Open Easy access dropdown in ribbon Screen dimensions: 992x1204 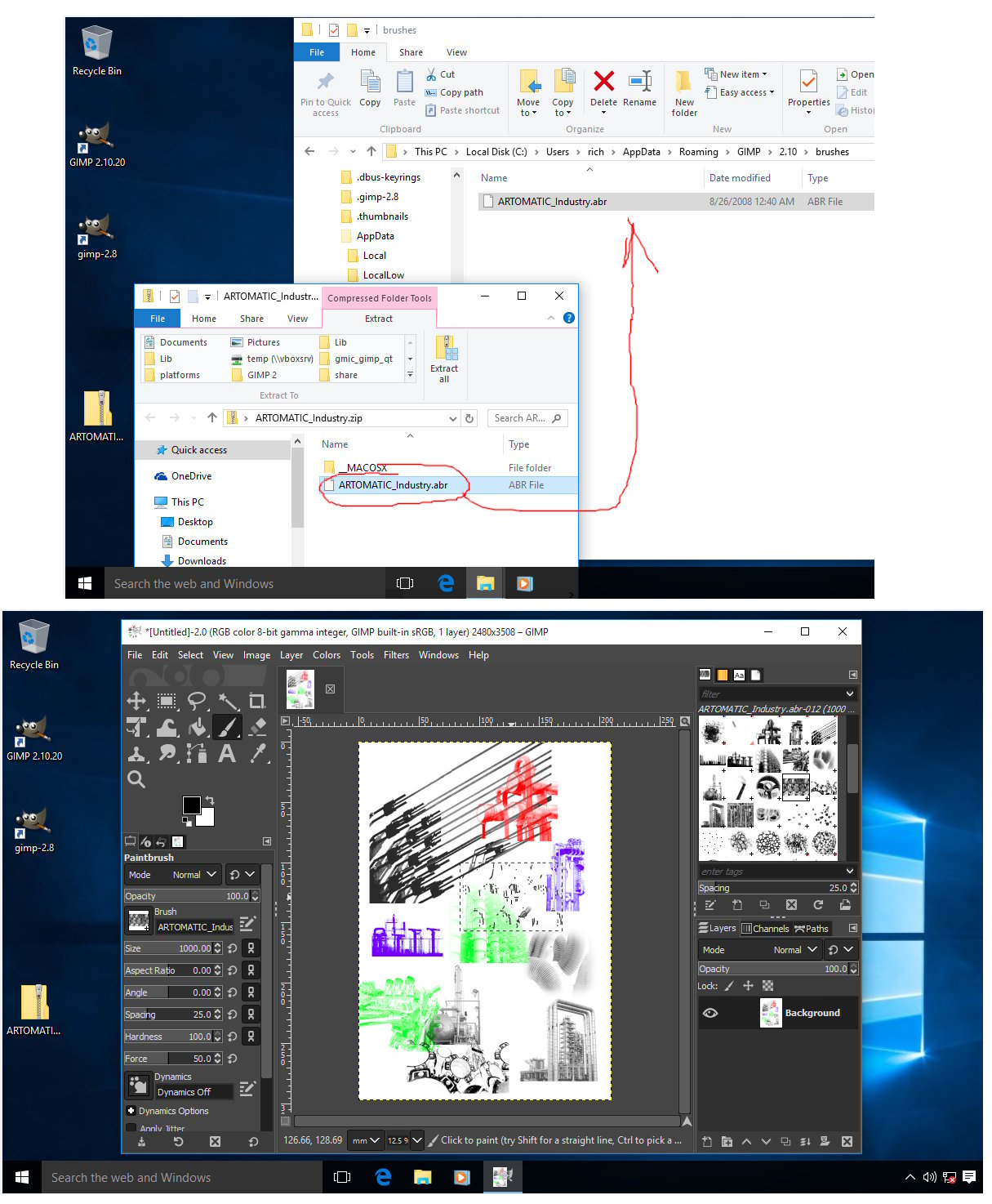pos(740,92)
